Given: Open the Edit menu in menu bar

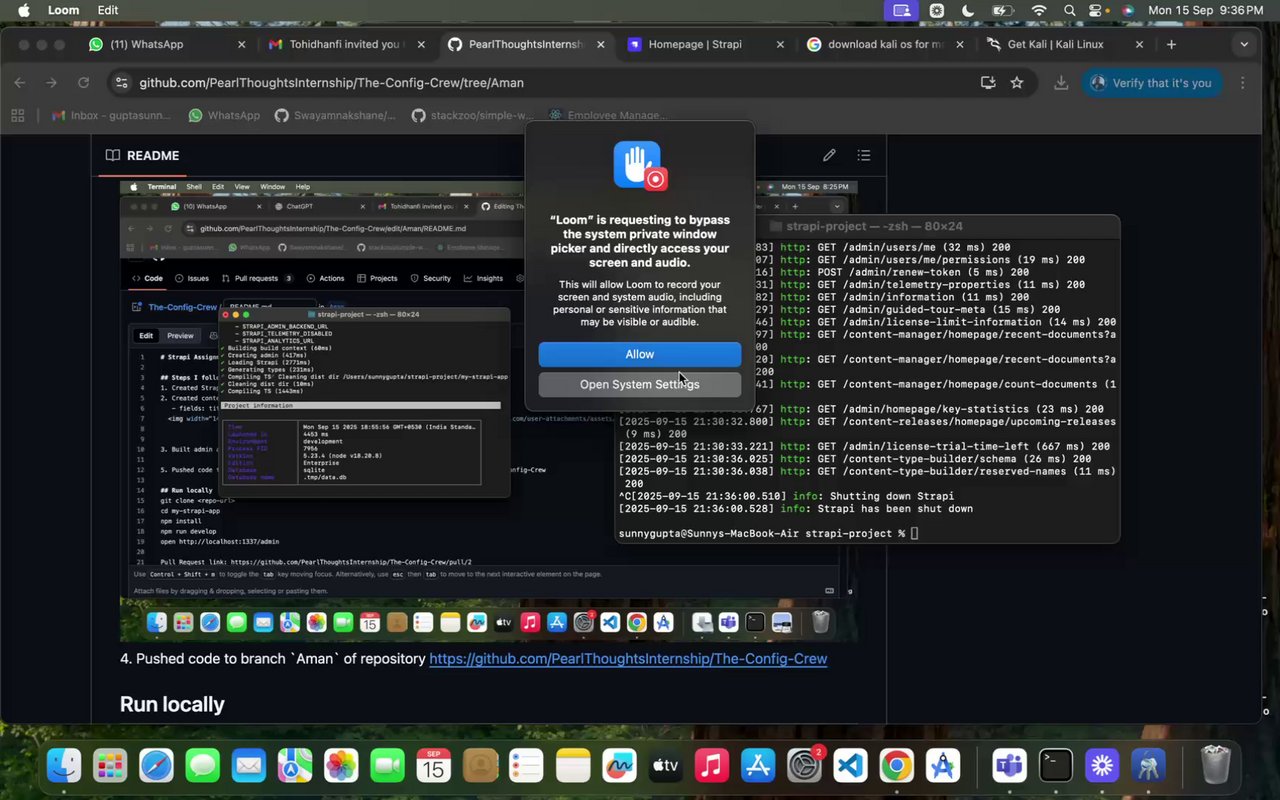Looking at the screenshot, I should tap(108, 10).
